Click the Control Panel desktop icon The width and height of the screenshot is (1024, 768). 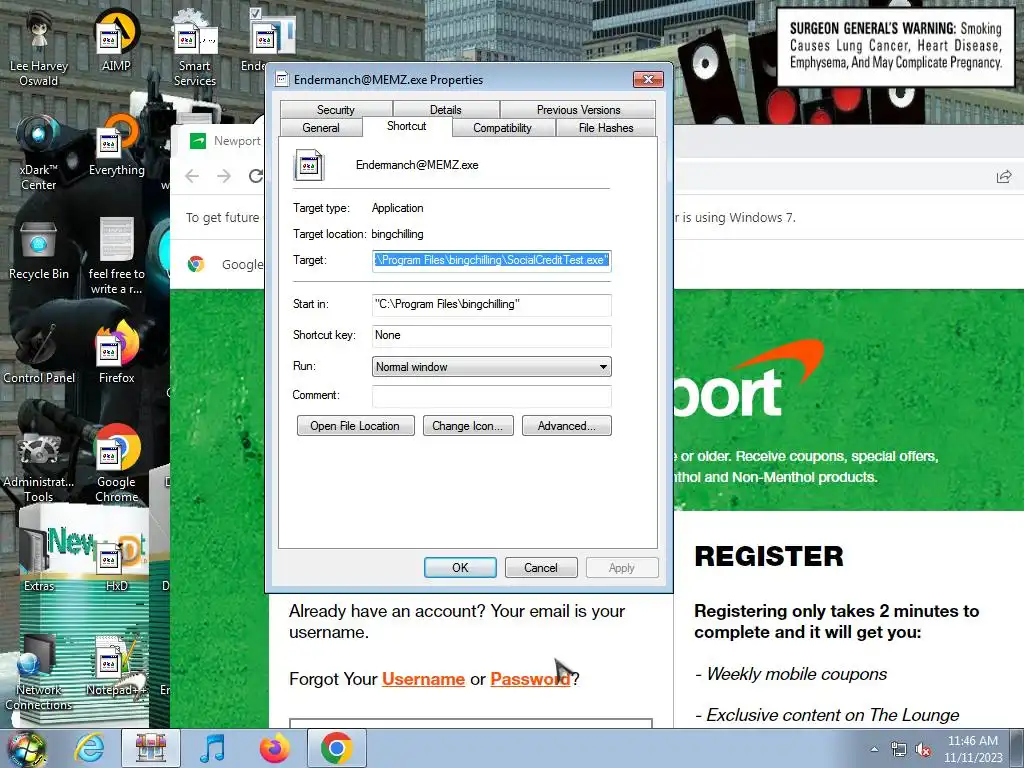[x=39, y=354]
